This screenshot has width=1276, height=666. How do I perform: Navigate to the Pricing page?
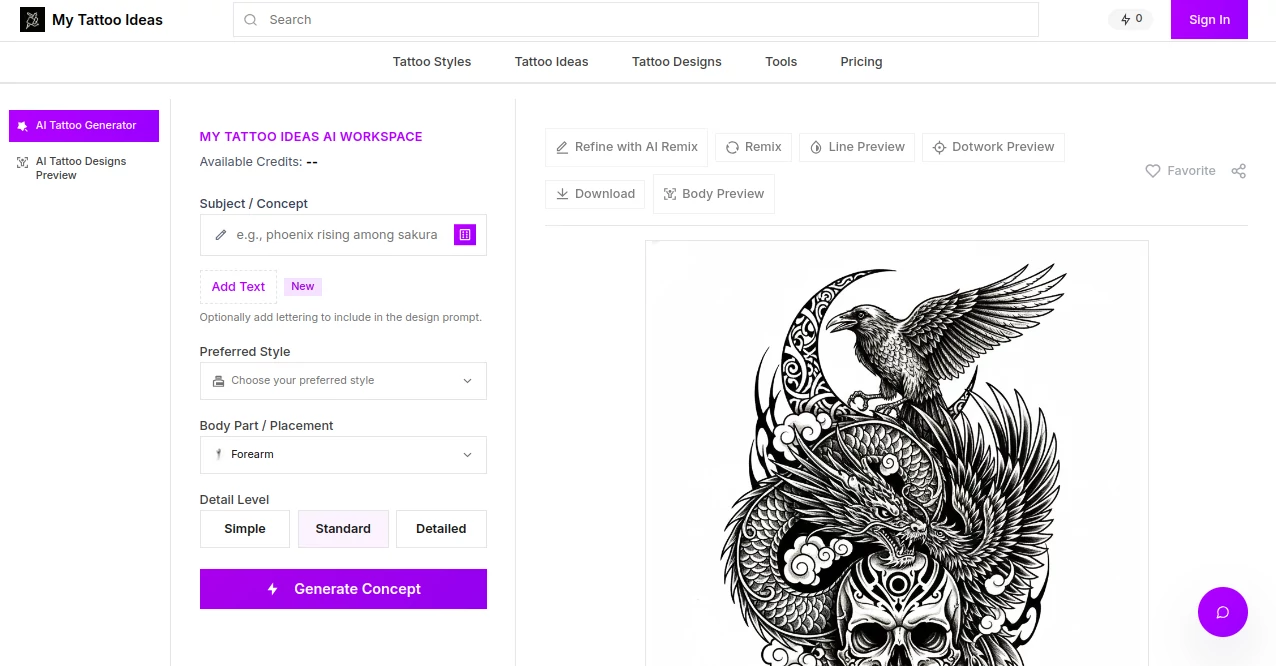tap(861, 61)
